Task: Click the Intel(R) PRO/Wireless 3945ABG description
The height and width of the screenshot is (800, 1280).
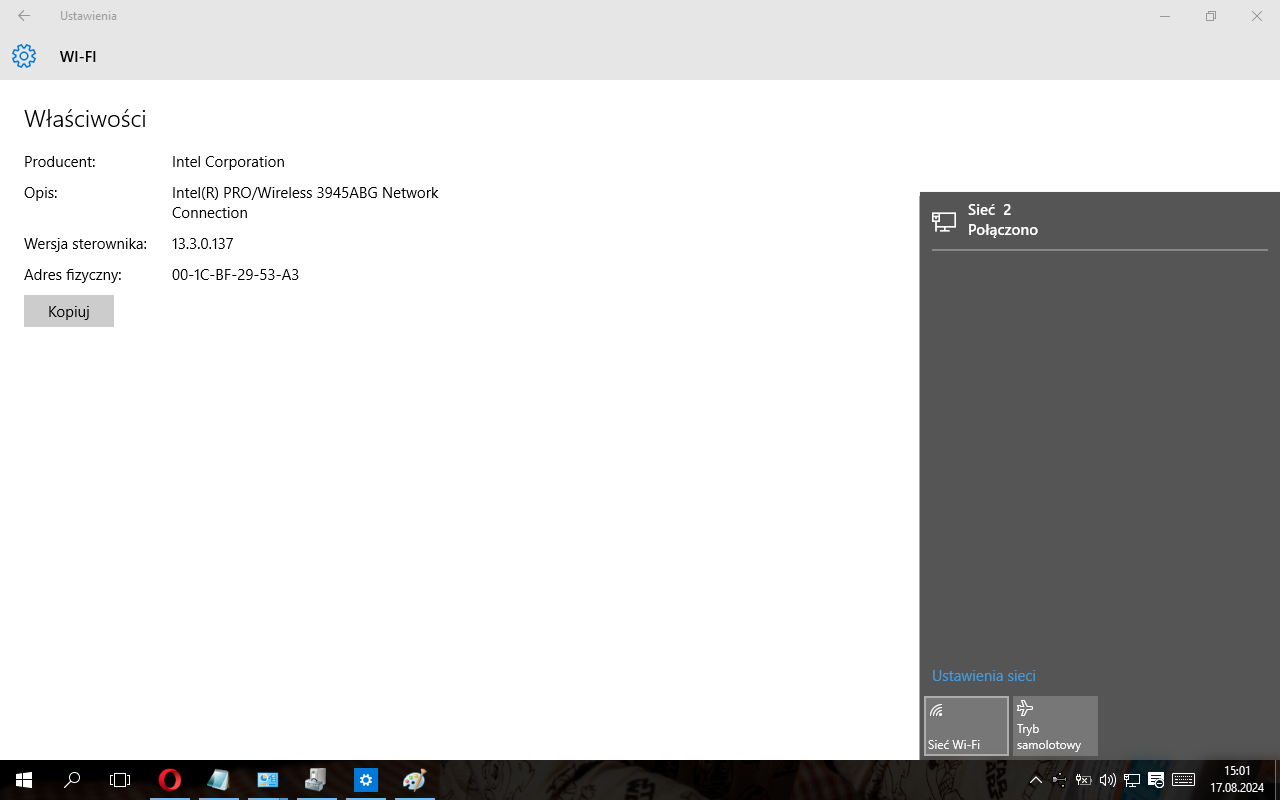Action: pyautogui.click(x=305, y=202)
